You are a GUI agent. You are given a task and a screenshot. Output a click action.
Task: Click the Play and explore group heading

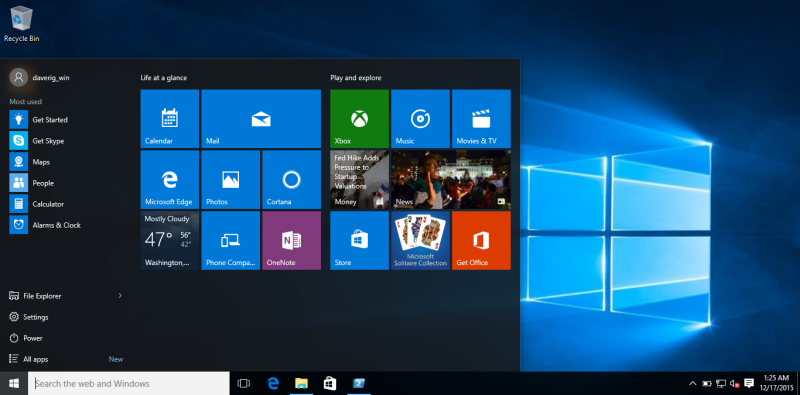tap(356, 78)
